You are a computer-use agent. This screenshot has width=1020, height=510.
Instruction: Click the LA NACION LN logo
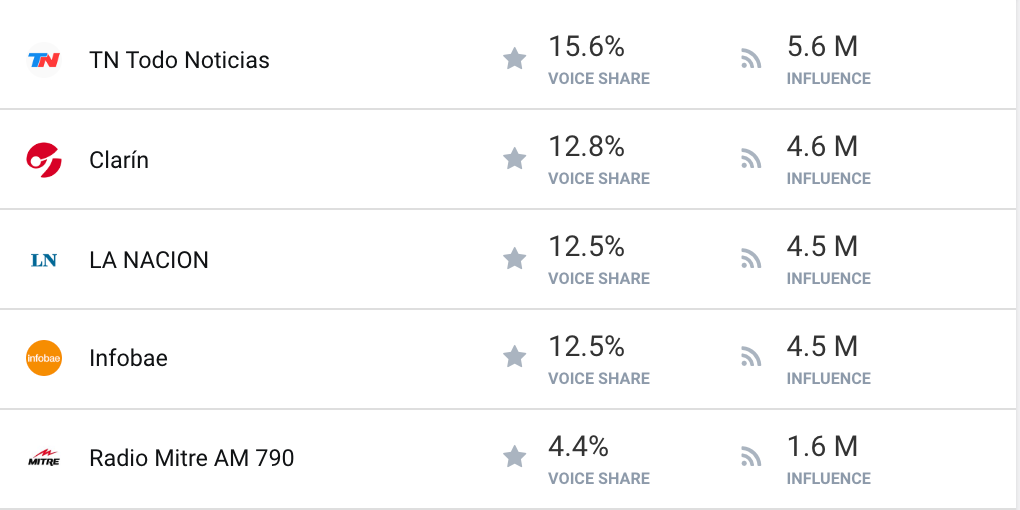tap(44, 260)
